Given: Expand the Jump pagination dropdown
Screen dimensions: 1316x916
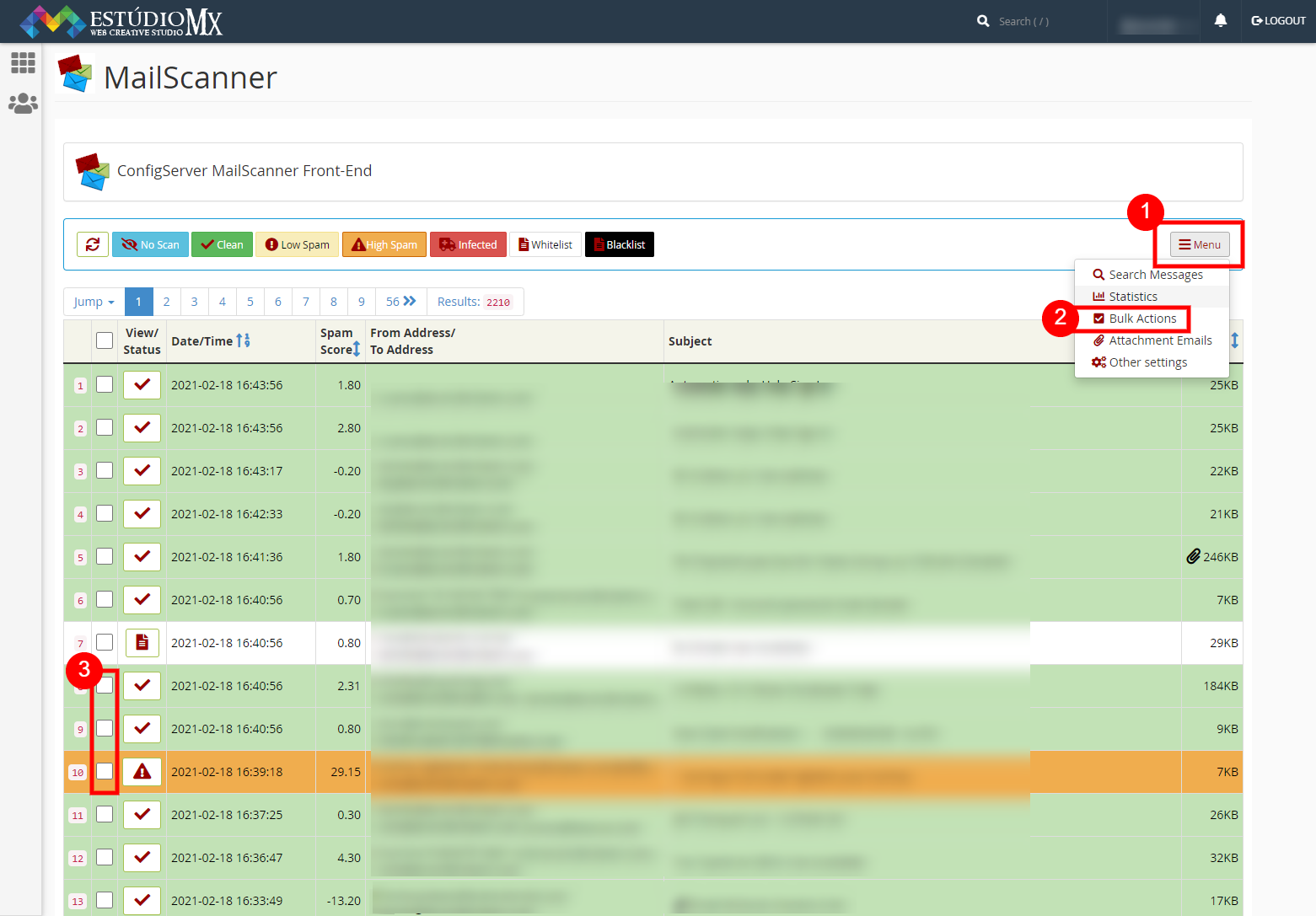Looking at the screenshot, I should pyautogui.click(x=94, y=302).
